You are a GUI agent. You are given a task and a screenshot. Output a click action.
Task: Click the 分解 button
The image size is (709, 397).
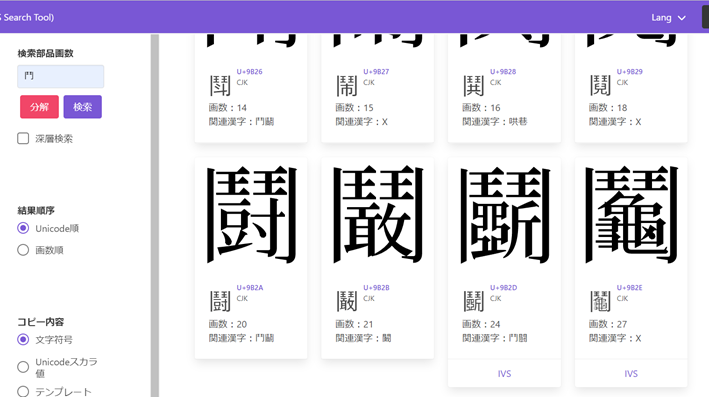coord(39,107)
